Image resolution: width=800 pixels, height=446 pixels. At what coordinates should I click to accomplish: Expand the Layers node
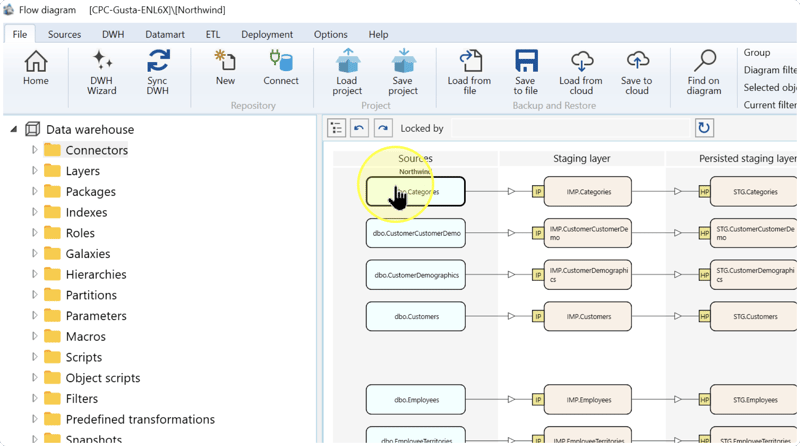point(34,170)
